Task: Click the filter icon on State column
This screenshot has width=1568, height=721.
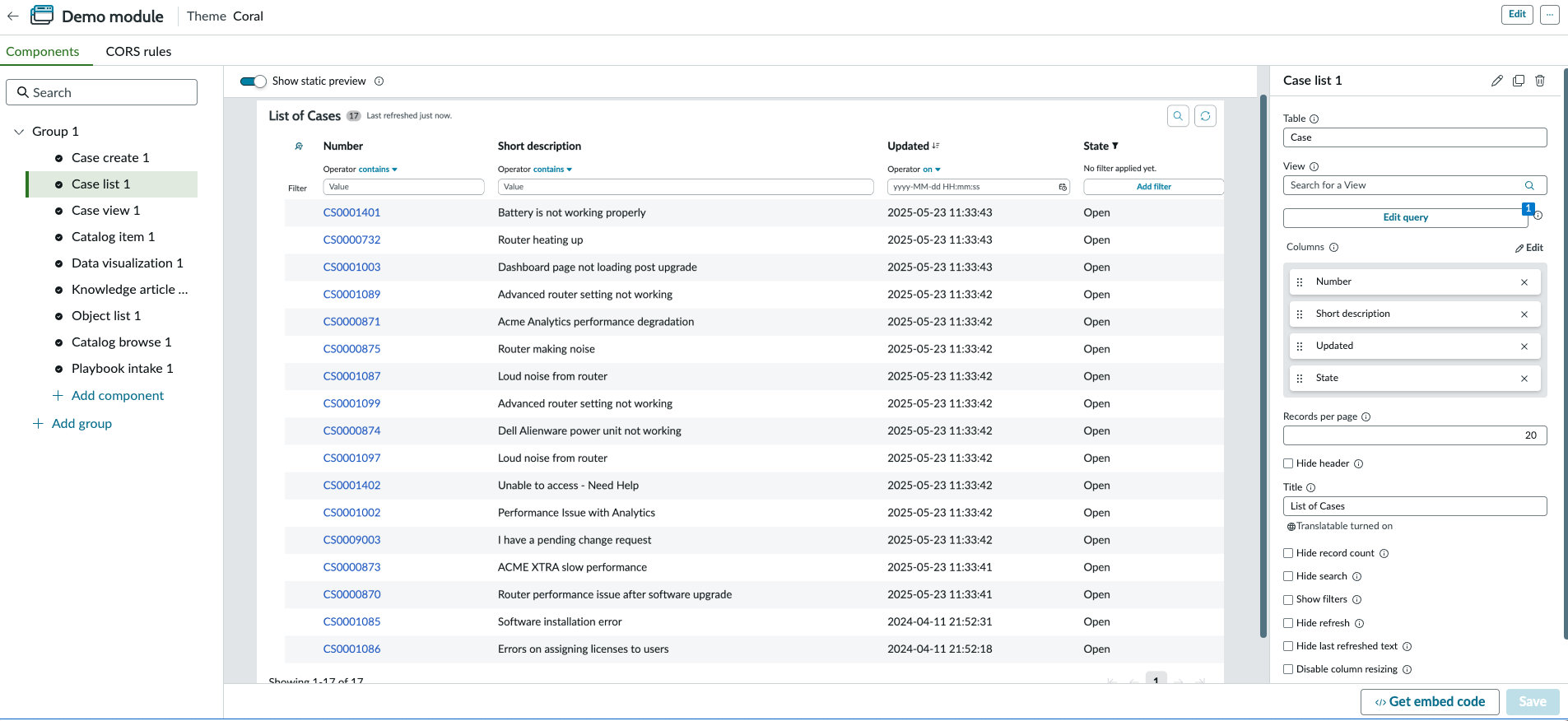Action: click(x=1115, y=146)
